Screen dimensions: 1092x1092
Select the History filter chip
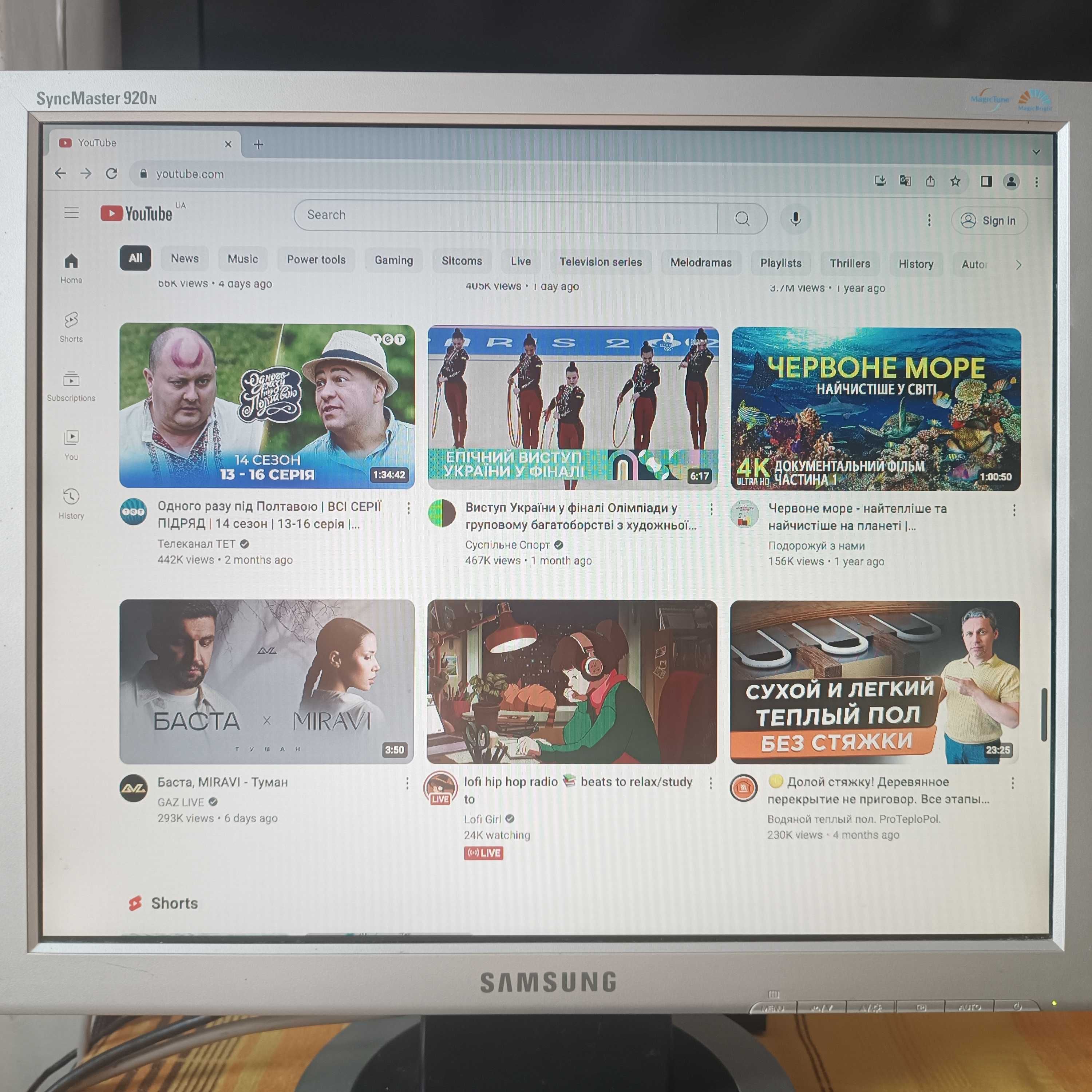point(916,264)
